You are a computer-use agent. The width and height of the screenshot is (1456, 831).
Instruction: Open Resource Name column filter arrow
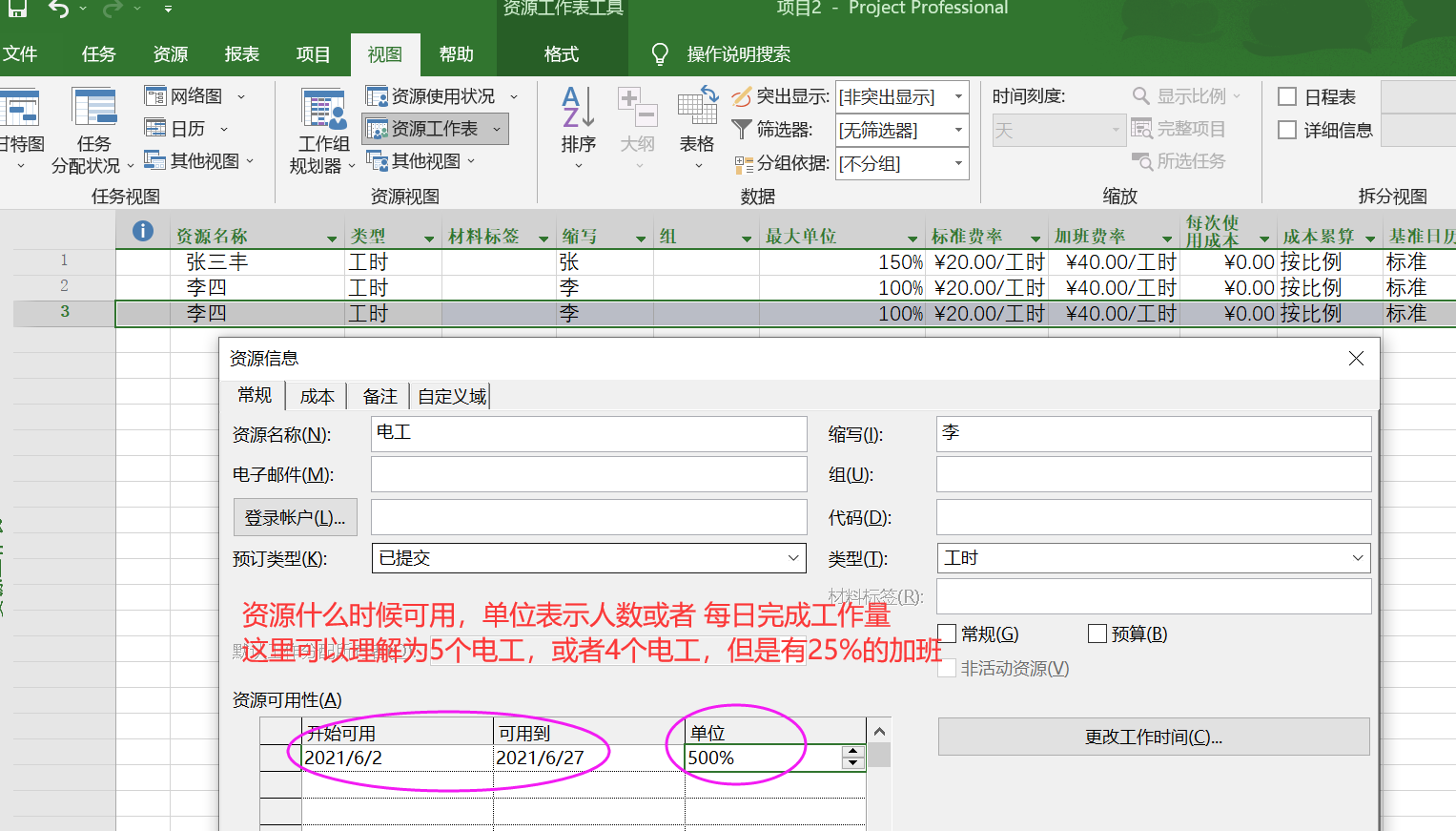[x=332, y=239]
